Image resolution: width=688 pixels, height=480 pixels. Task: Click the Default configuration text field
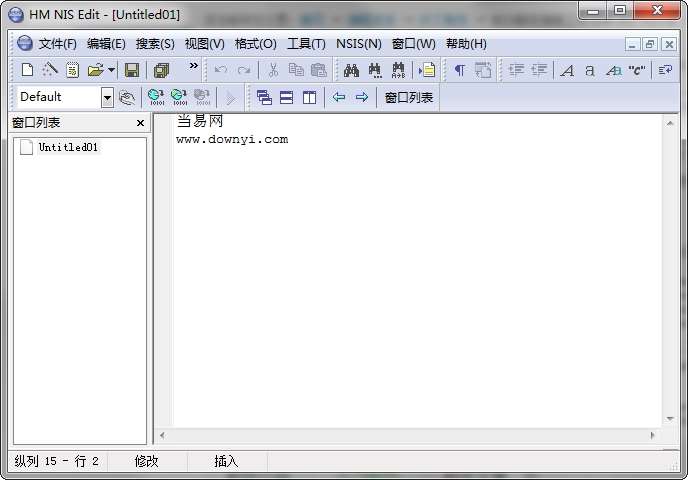click(59, 97)
